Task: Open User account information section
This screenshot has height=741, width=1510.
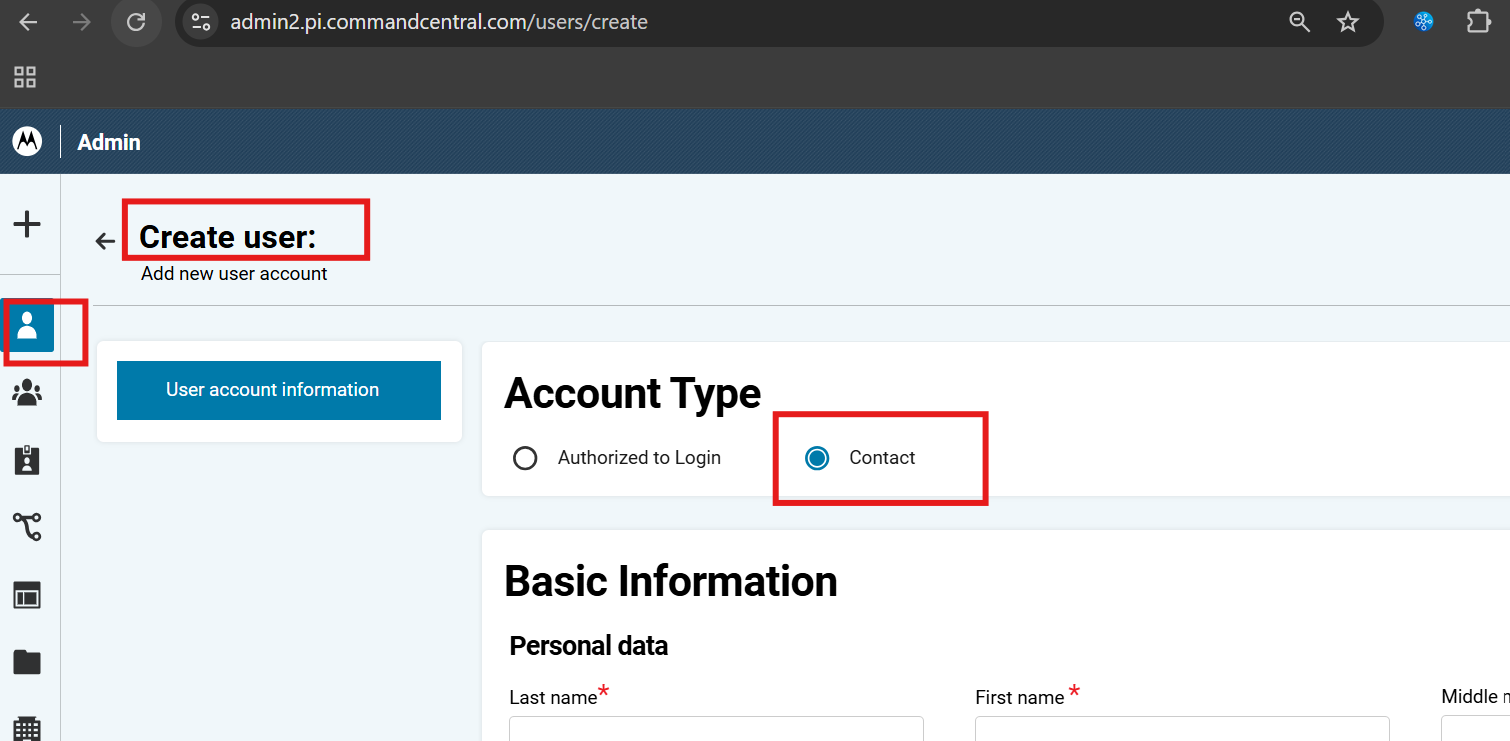Action: pyautogui.click(x=279, y=390)
